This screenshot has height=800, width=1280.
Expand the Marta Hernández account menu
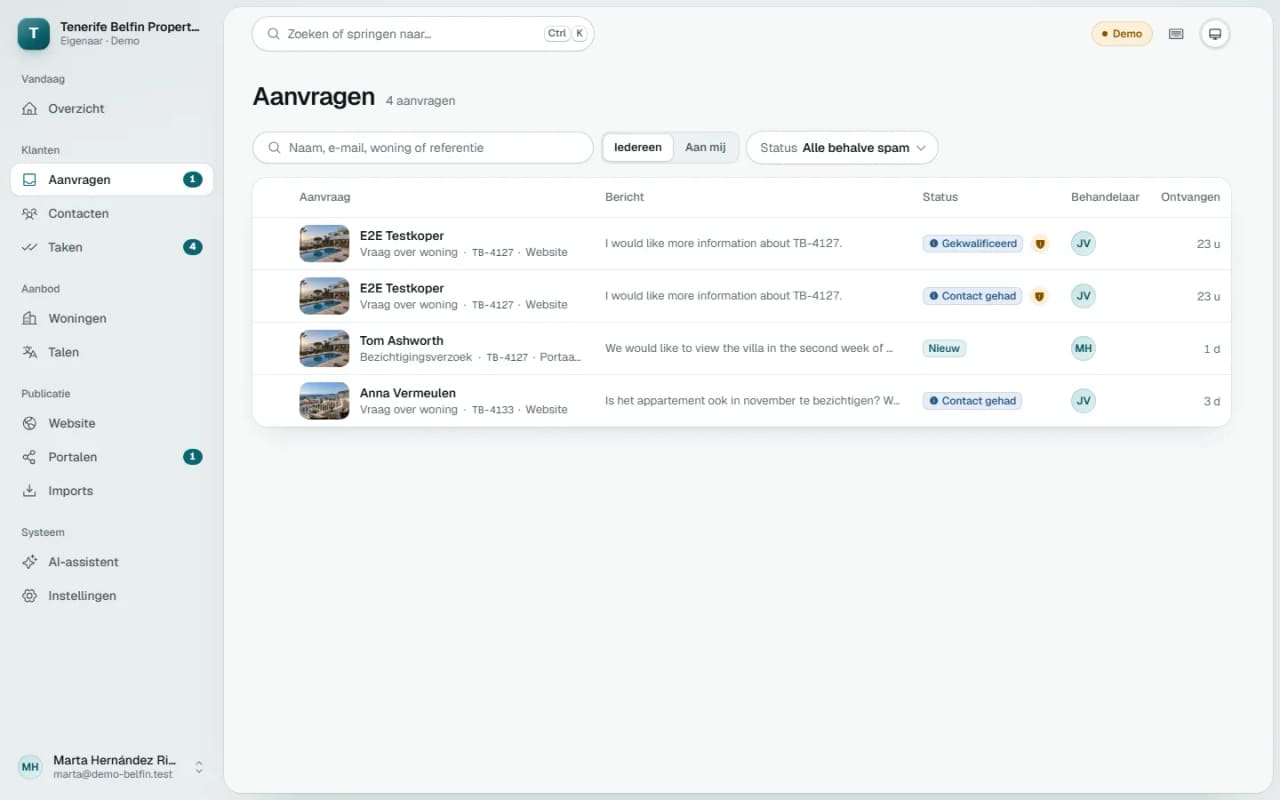(x=110, y=767)
